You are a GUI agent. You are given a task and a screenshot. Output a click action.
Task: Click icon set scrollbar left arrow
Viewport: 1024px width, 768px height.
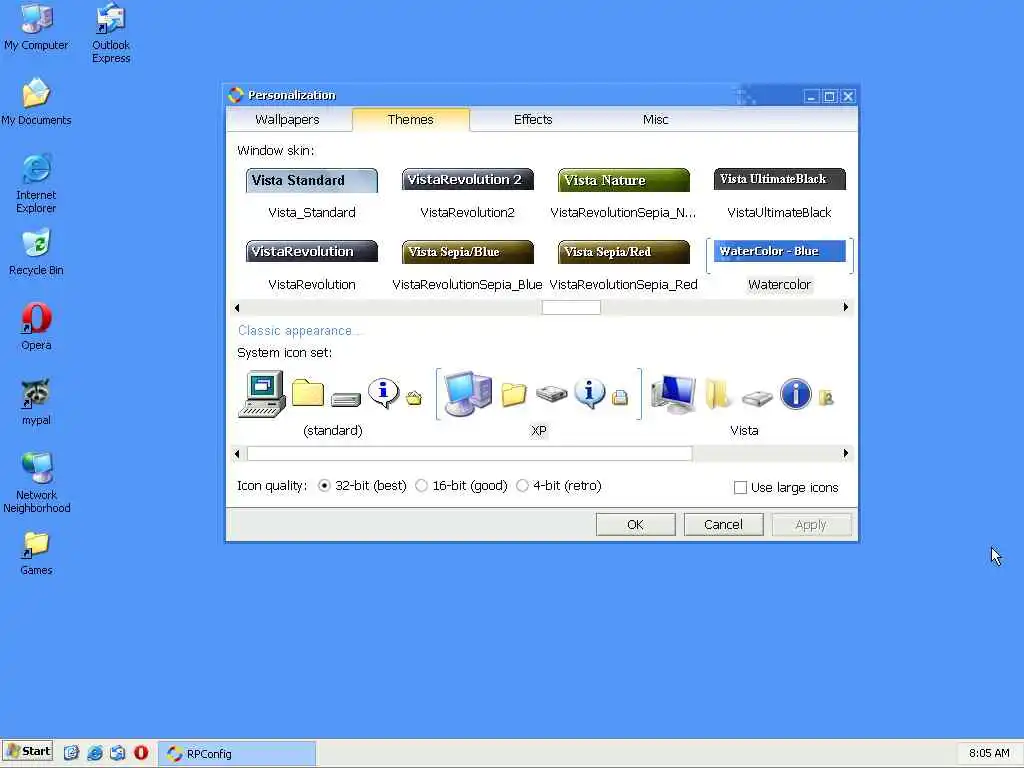click(x=237, y=453)
